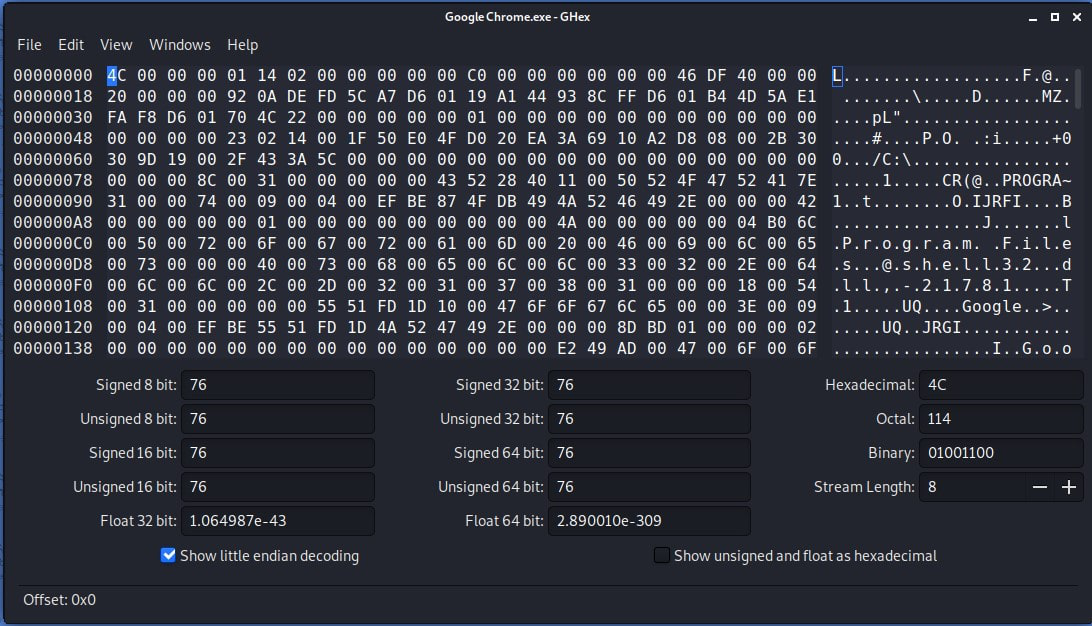Focus the Stream Length input field

coord(973,487)
